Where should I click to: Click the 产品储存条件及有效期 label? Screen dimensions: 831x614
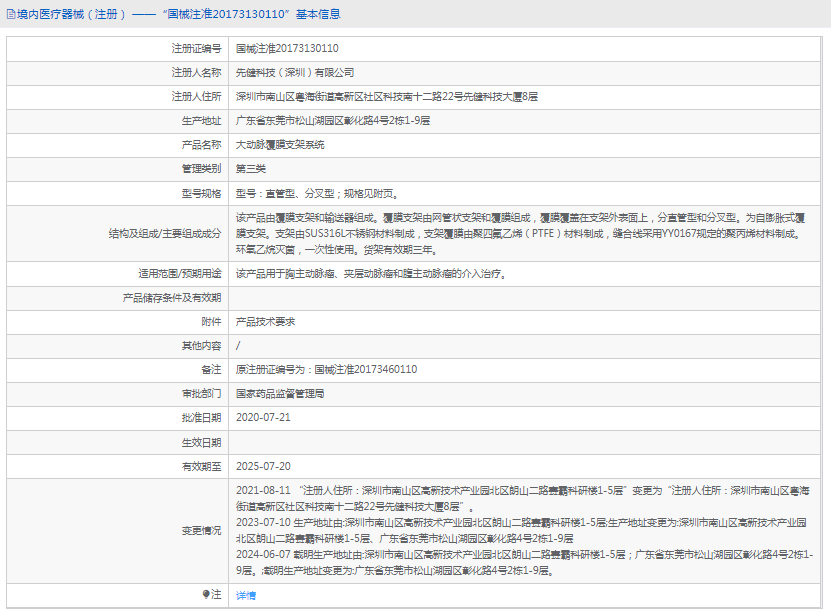[x=172, y=298]
